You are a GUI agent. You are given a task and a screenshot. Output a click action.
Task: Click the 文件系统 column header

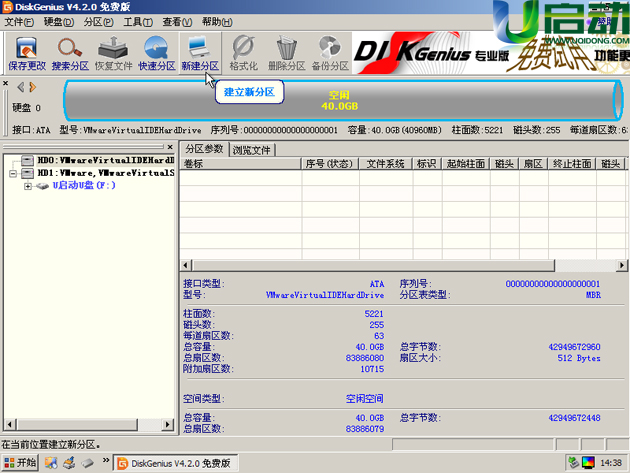coord(385,164)
